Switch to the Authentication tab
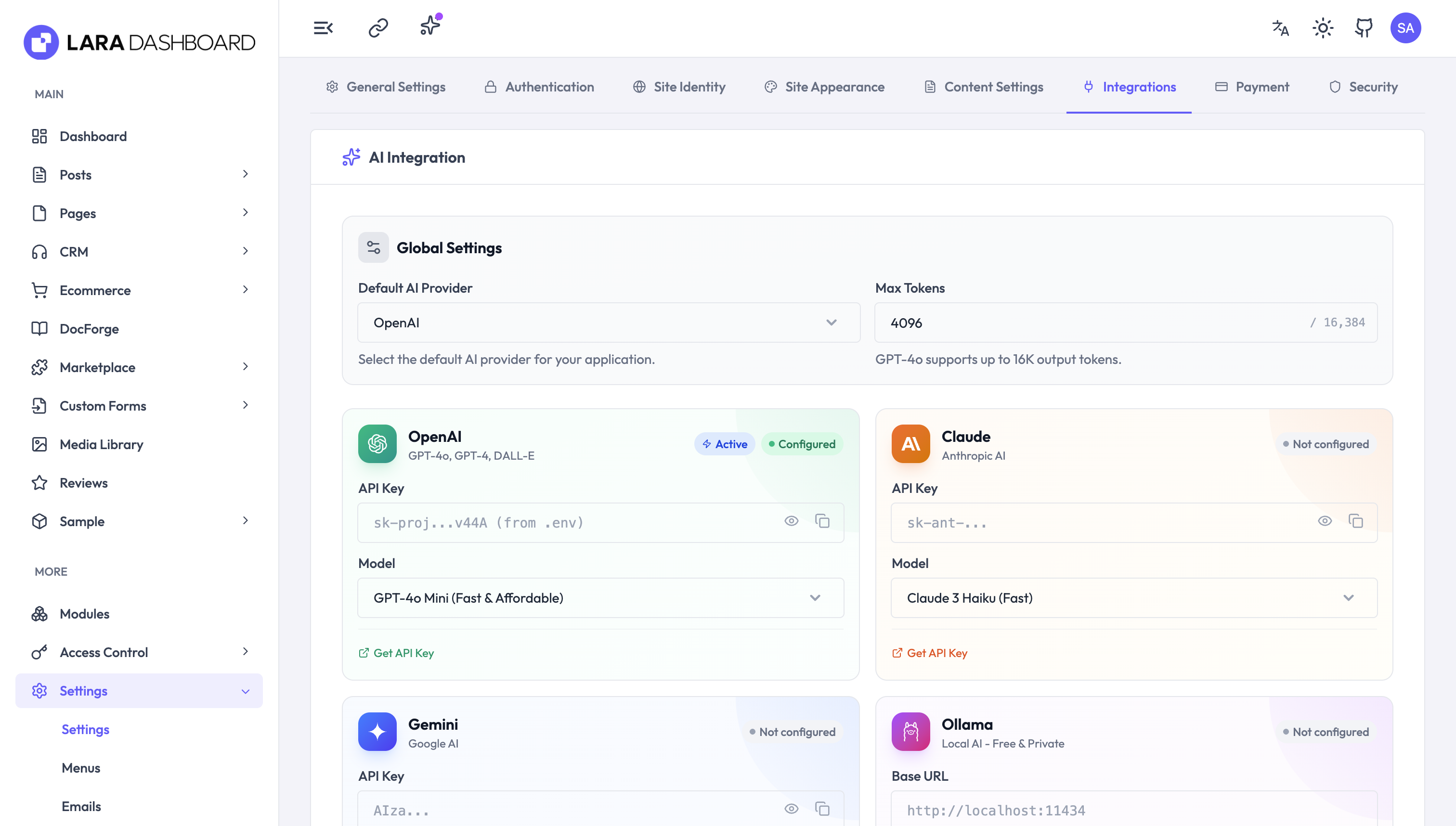1456x826 pixels. click(x=539, y=87)
